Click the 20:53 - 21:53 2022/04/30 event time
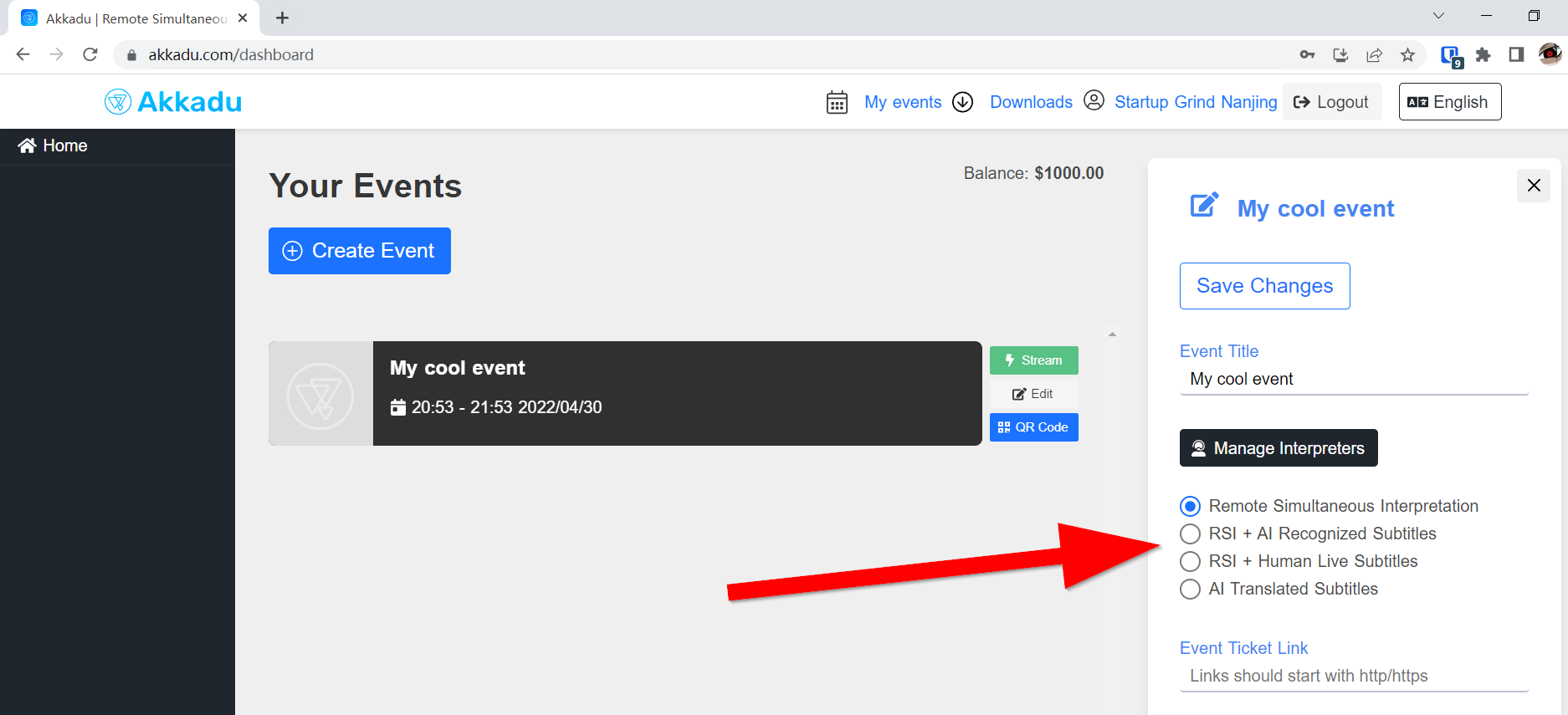 pos(506,407)
